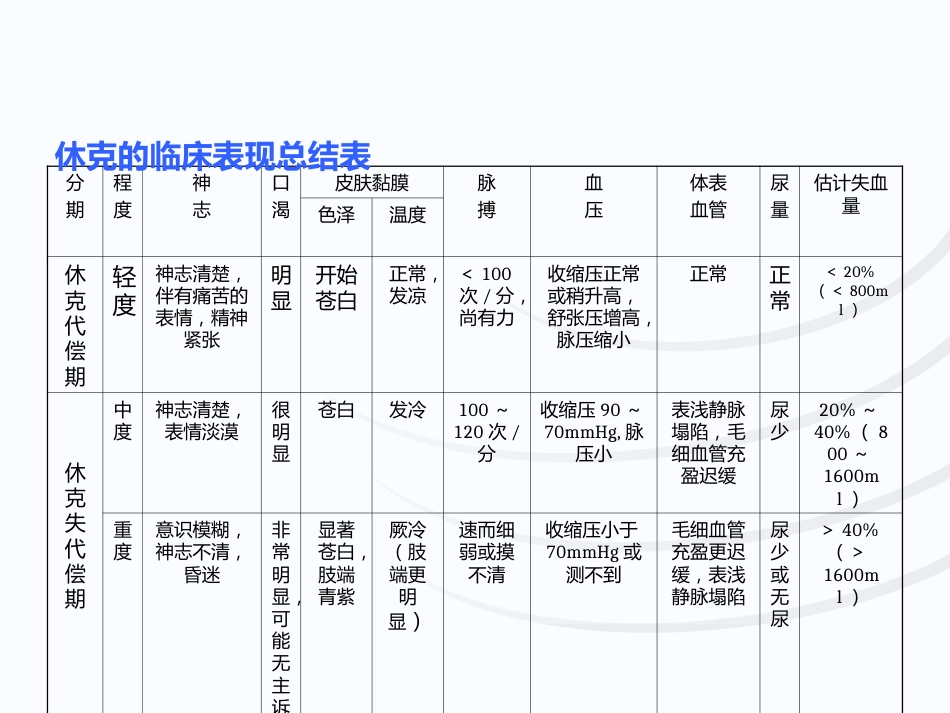The height and width of the screenshot is (713, 950).
Task: Select the title 休克的临床表现总结表
Action: pos(213,156)
